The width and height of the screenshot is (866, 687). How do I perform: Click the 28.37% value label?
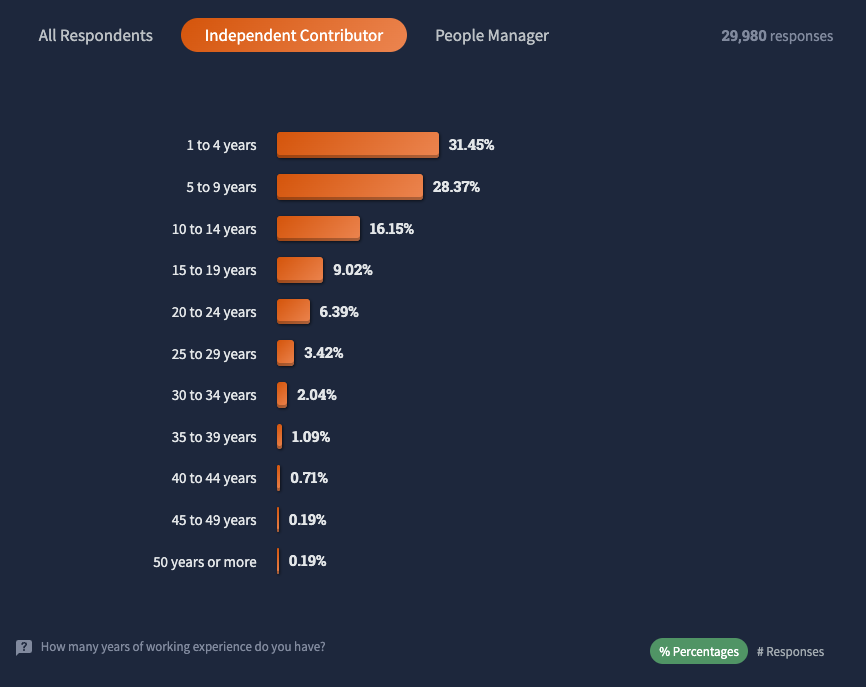coord(456,187)
